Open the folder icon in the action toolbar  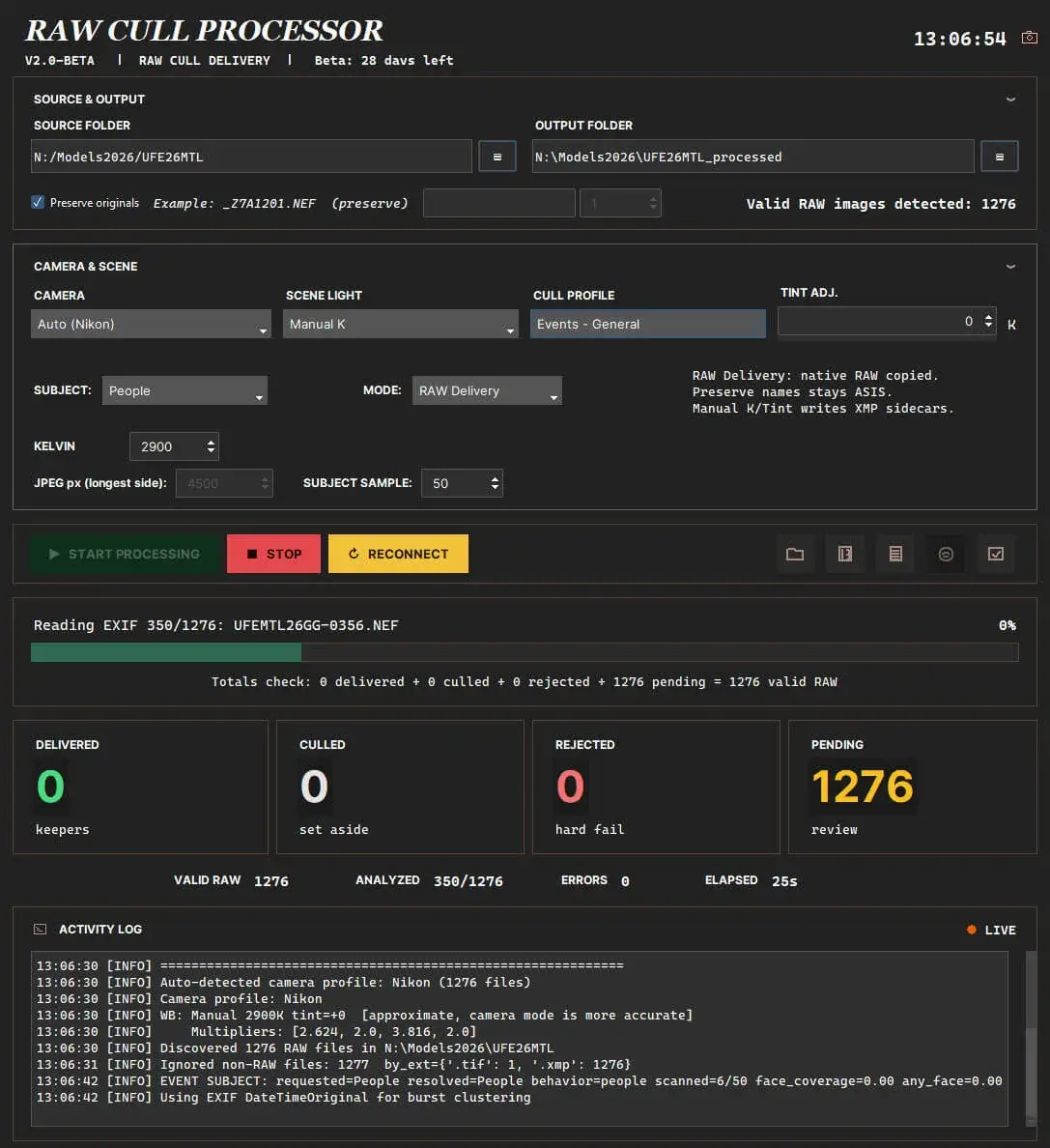click(795, 555)
